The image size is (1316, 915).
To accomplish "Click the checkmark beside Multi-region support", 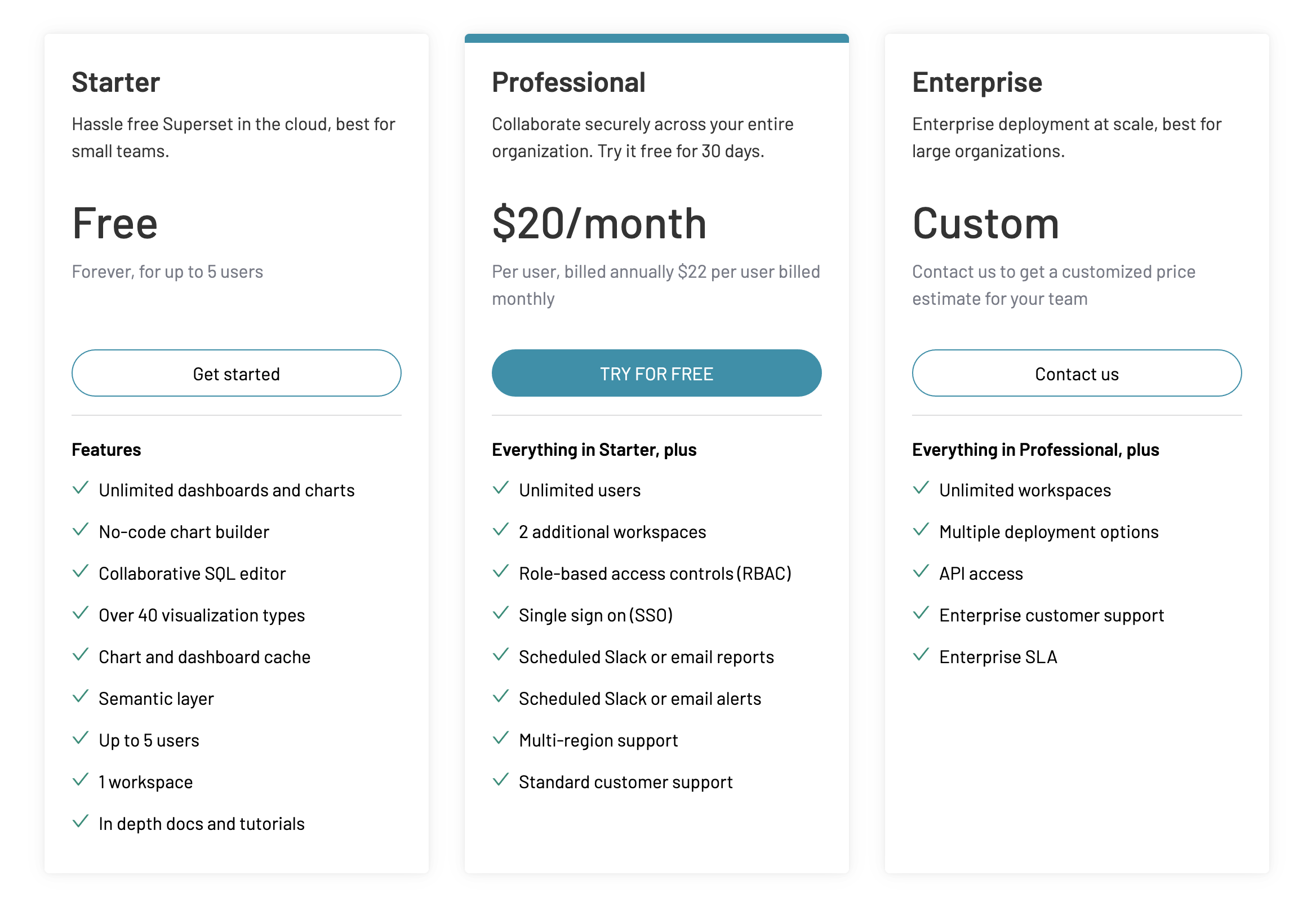I will 500,739.
